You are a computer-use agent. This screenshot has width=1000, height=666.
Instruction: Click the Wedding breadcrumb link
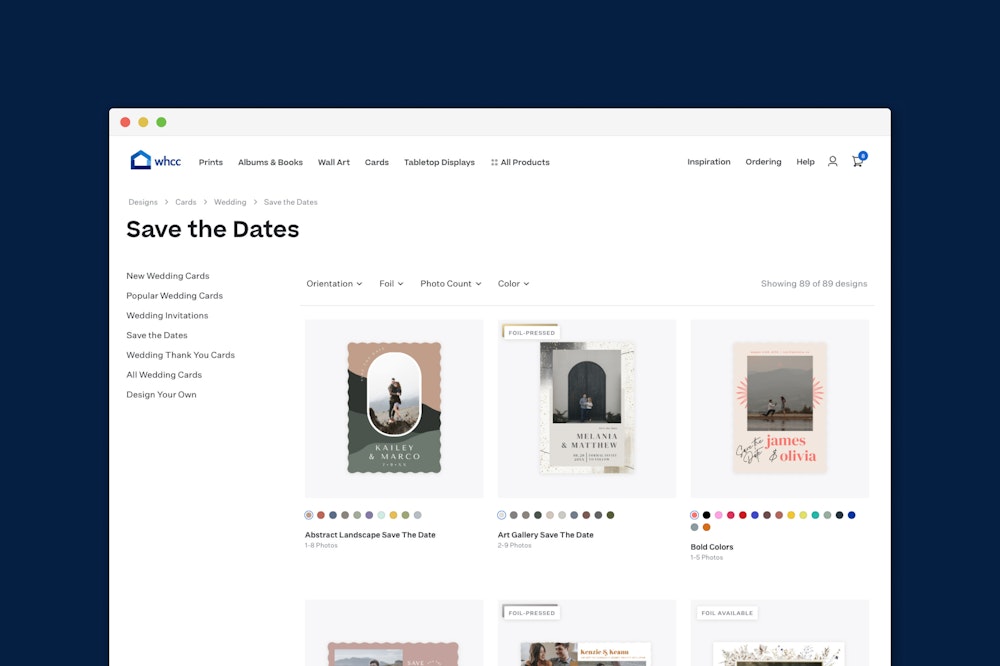(230, 202)
